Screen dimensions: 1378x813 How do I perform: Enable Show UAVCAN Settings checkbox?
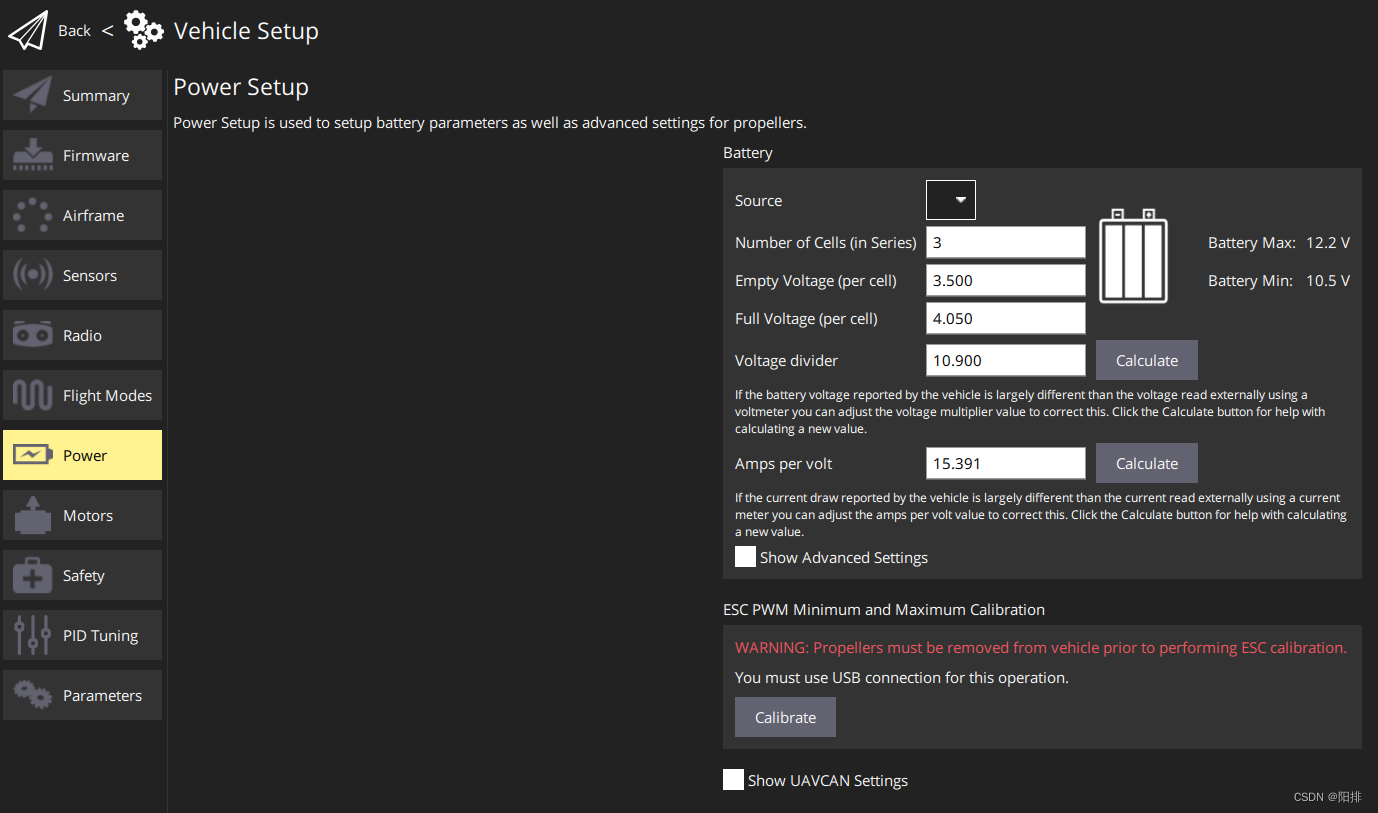733,780
